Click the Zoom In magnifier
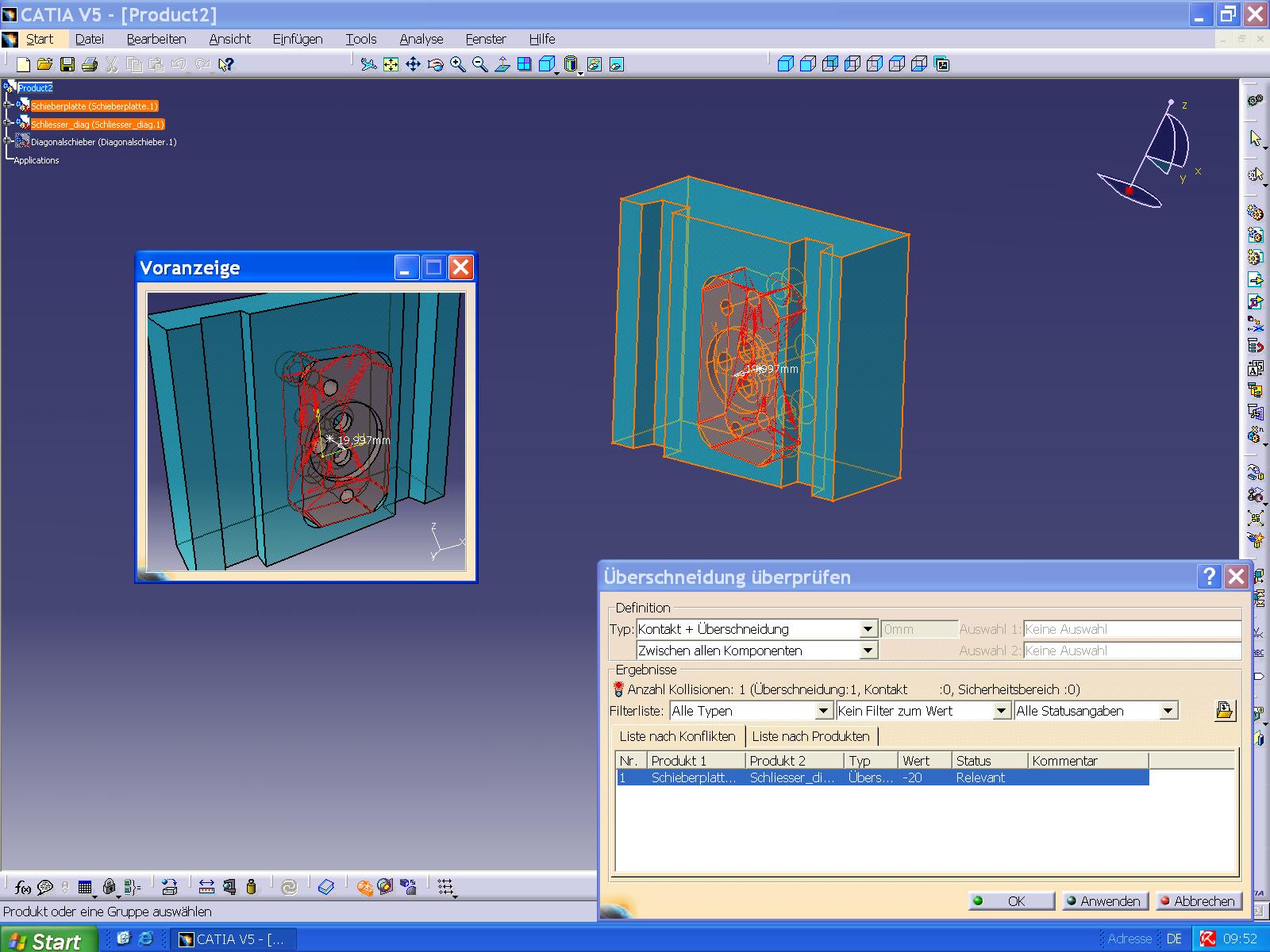This screenshot has height=952, width=1270. click(458, 64)
